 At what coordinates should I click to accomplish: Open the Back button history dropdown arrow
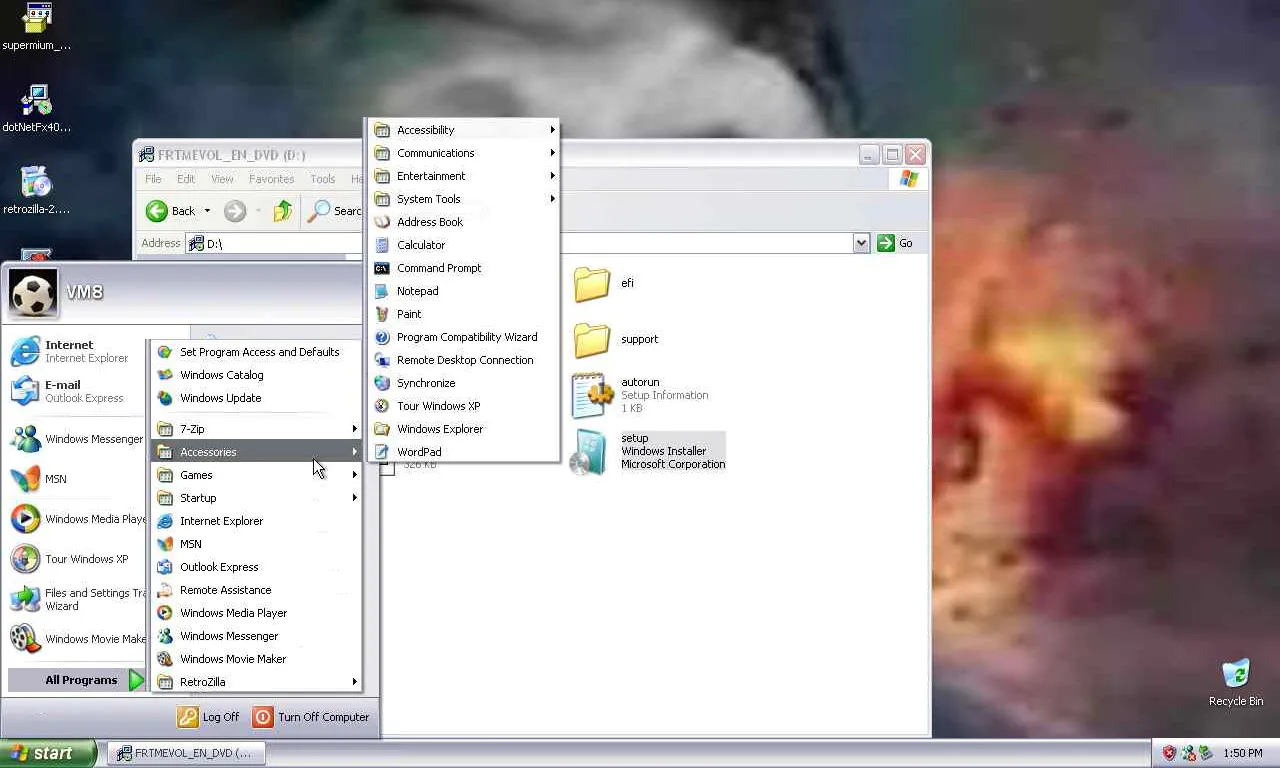tap(207, 211)
